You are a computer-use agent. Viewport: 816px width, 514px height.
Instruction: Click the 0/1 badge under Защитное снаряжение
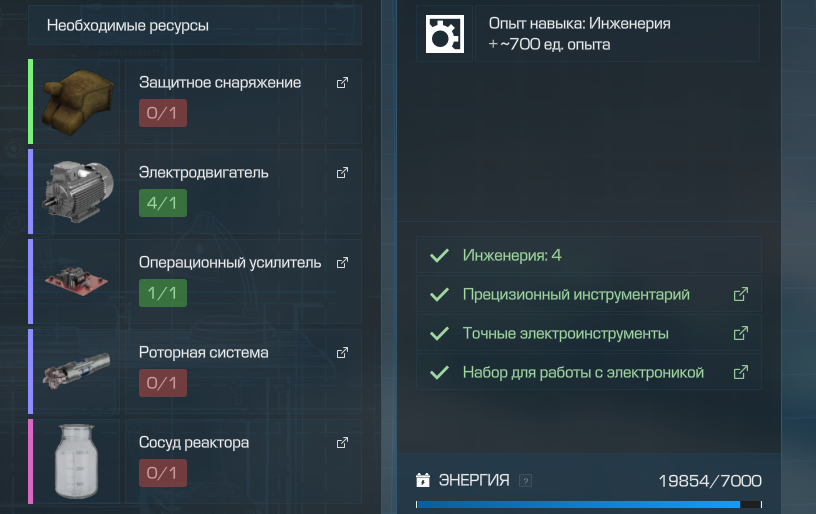click(162, 113)
